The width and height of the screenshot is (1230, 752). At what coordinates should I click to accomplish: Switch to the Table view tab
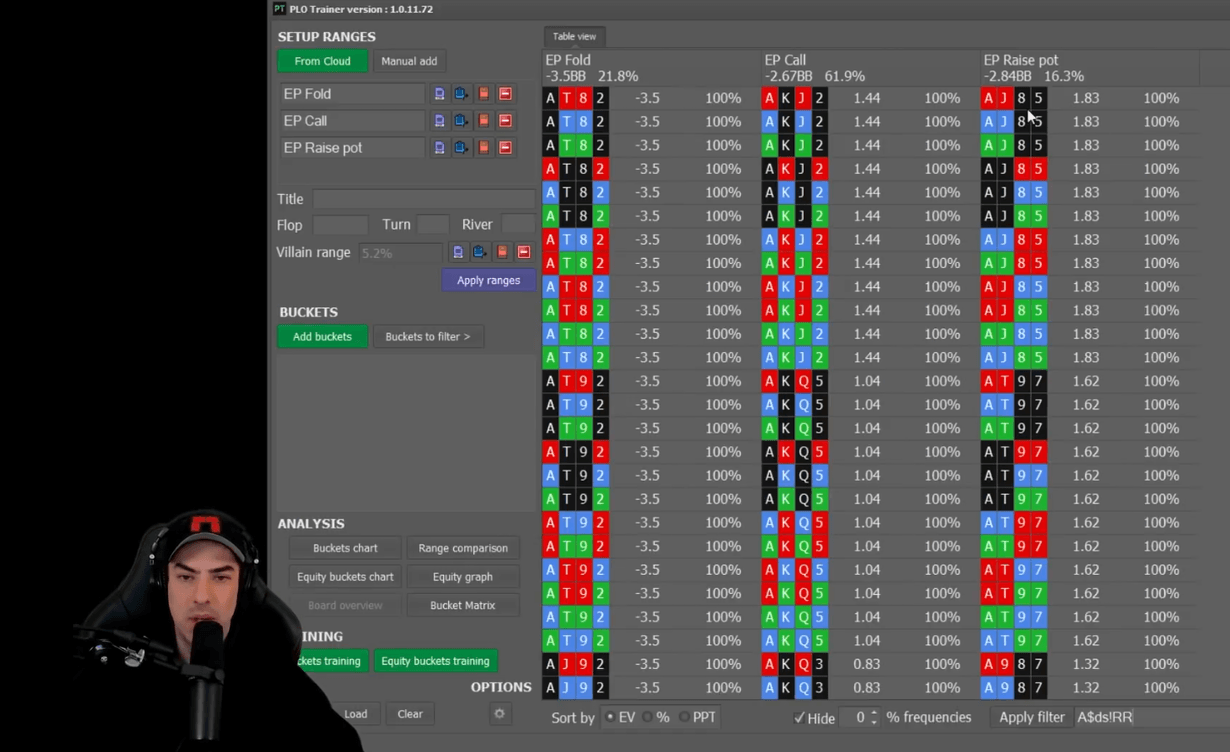pyautogui.click(x=574, y=37)
